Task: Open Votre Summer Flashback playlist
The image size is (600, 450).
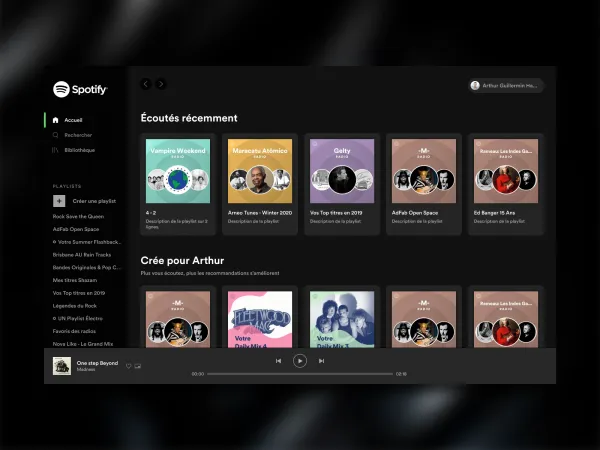Action: [87, 242]
